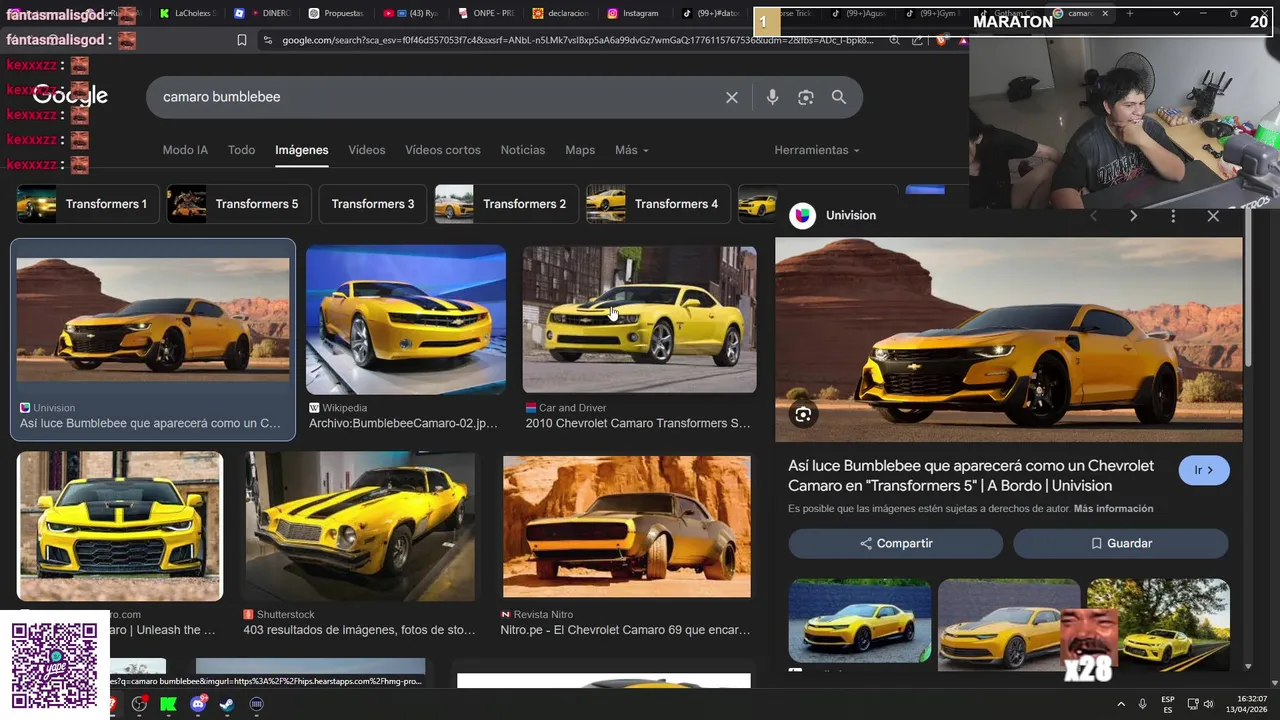The image size is (1280, 720).
Task: Filter by the Transformers 5 chip
Action: pyautogui.click(x=238, y=204)
